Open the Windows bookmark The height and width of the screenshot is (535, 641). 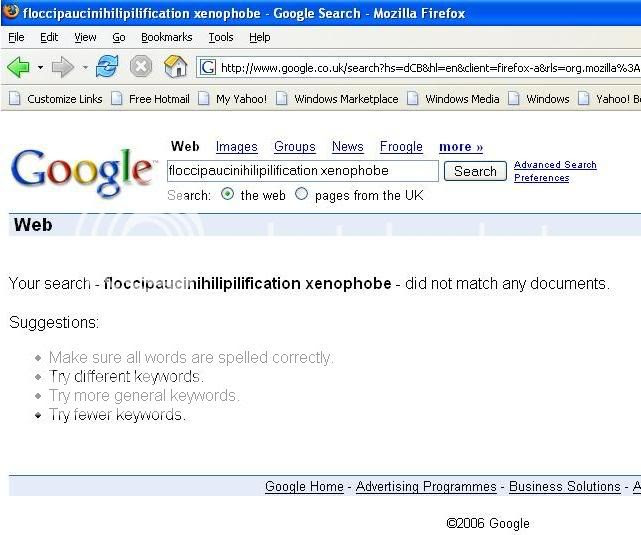(x=539, y=99)
